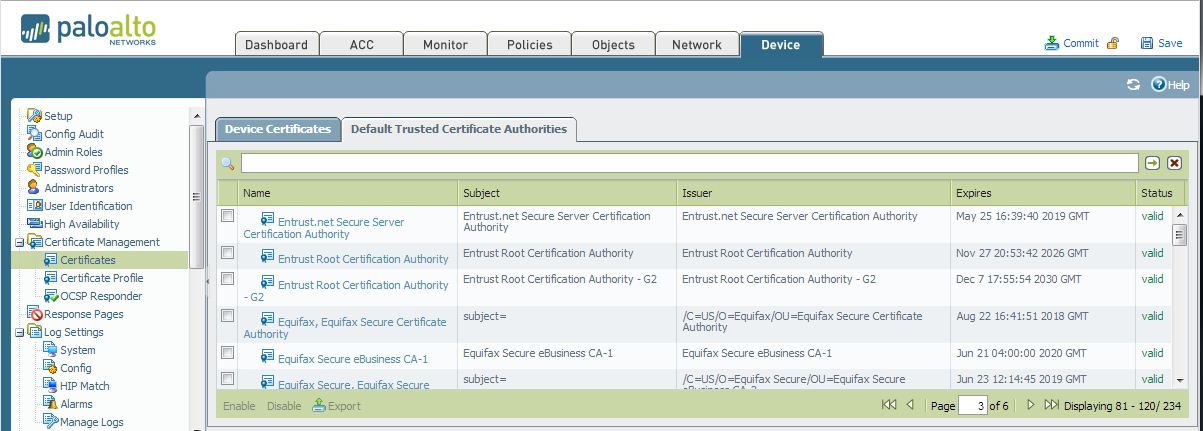1203x431 pixels.
Task: Click the Admin Roles icon
Action: (35, 152)
